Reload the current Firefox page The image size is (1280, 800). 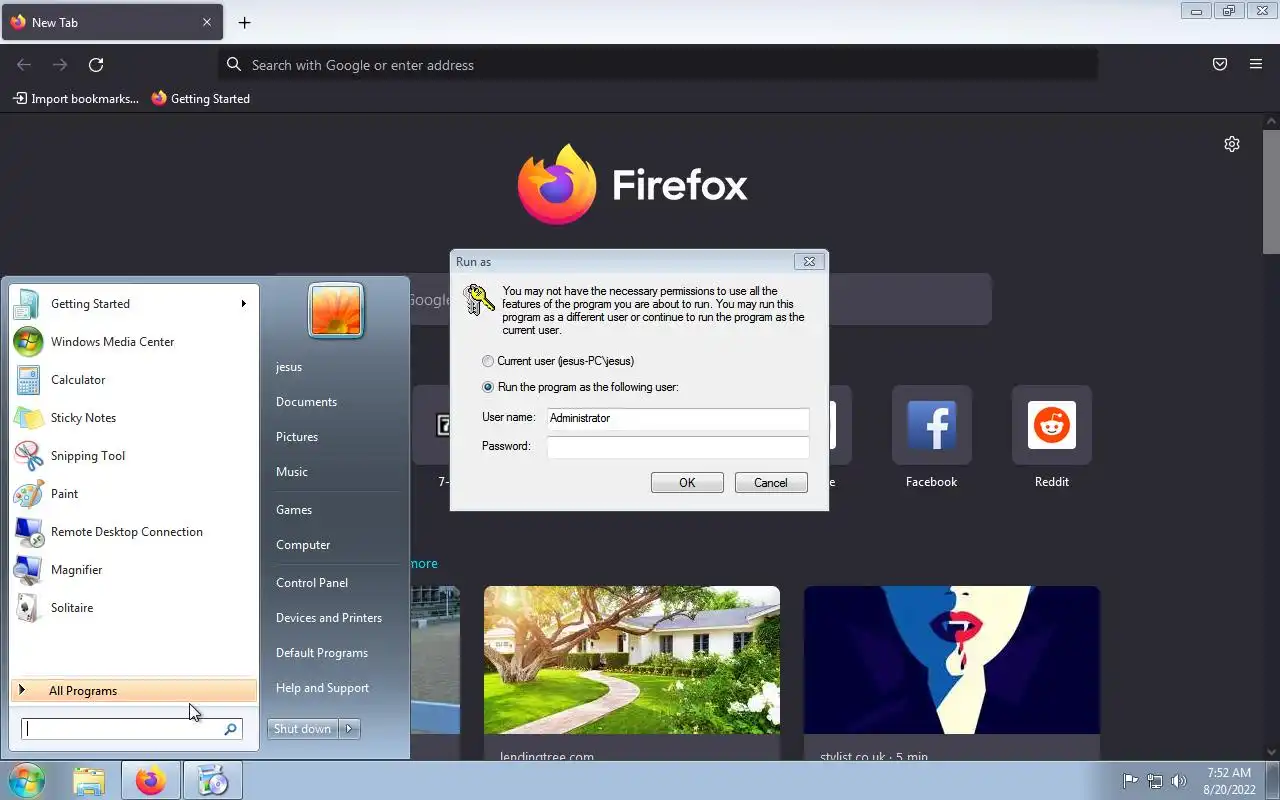coord(96,65)
